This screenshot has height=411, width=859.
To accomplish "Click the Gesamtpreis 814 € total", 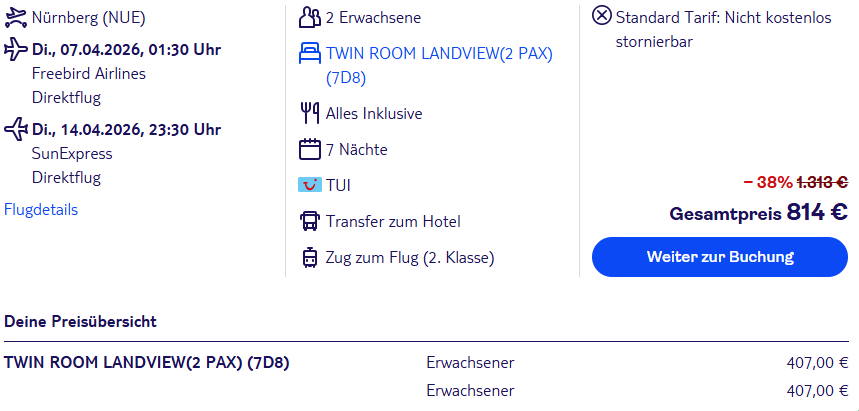I will (x=758, y=213).
